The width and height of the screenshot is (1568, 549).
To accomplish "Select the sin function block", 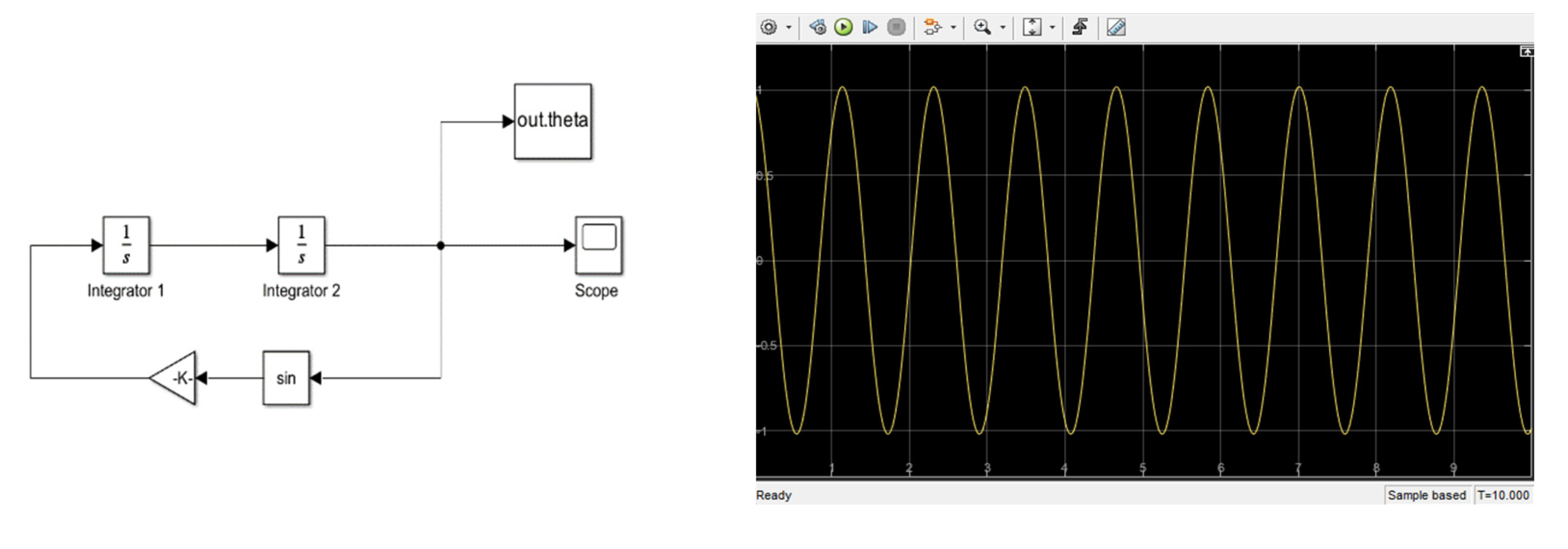I will [x=286, y=379].
